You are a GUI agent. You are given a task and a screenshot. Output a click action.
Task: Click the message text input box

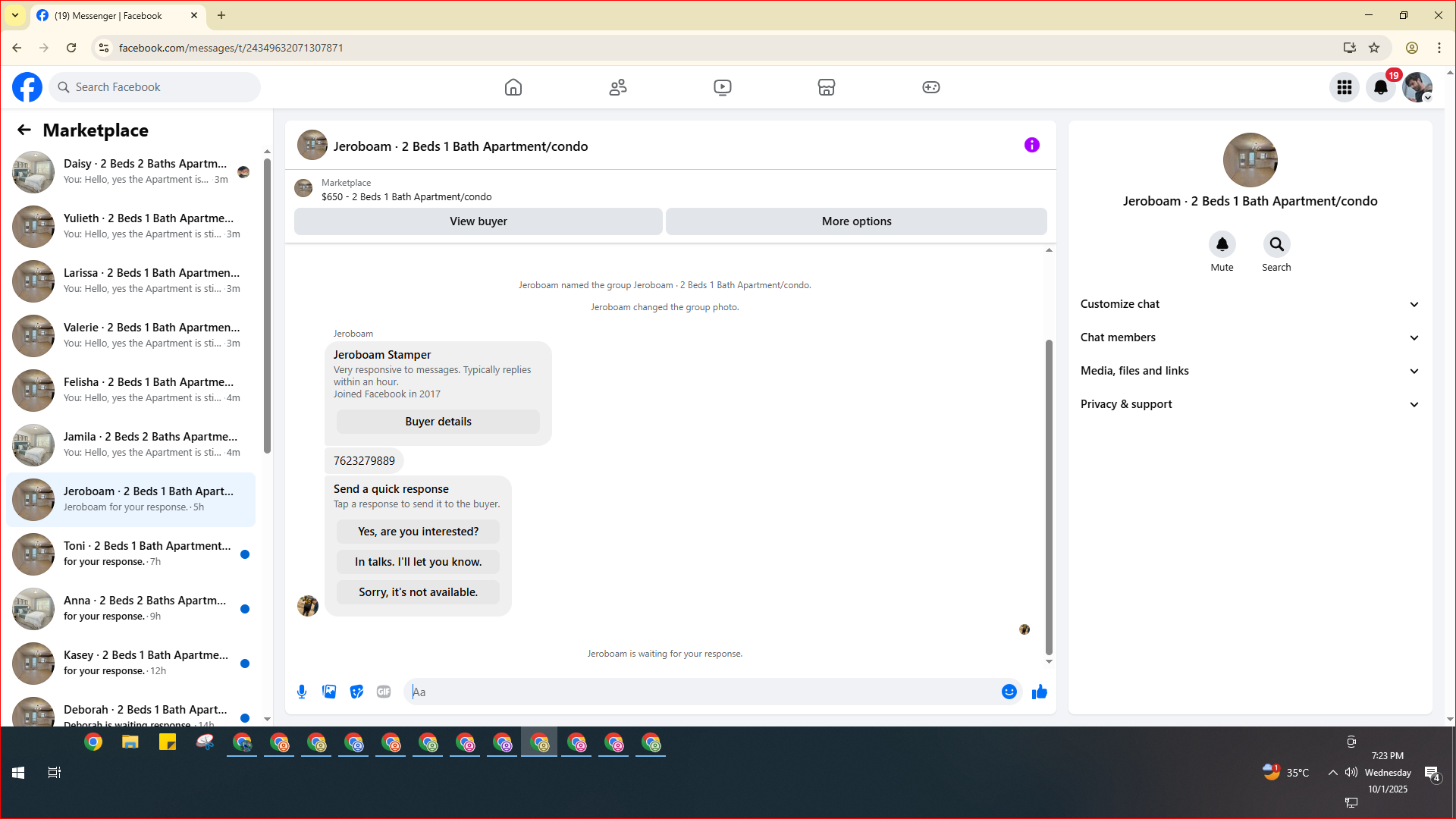coord(702,692)
